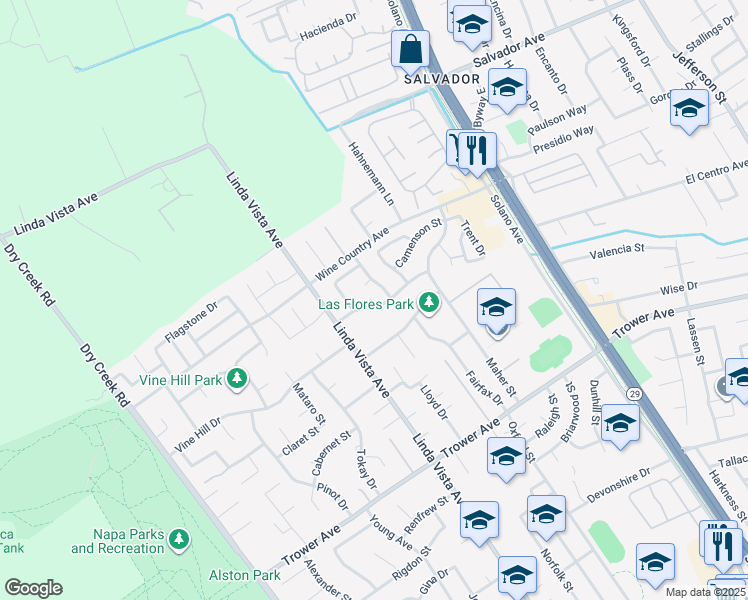Click the Vine Hill Park text label
The height and width of the screenshot is (600, 748).
click(x=180, y=380)
